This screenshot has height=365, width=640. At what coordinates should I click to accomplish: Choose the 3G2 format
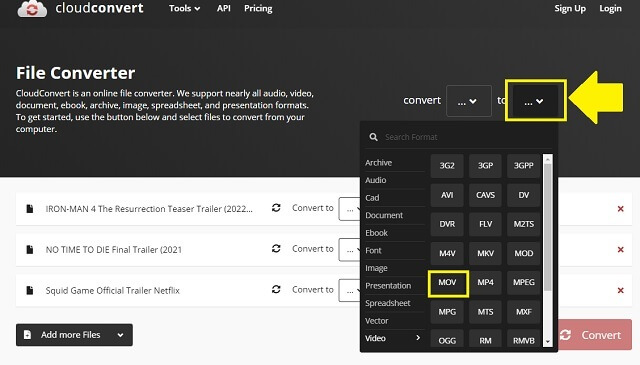coord(447,165)
